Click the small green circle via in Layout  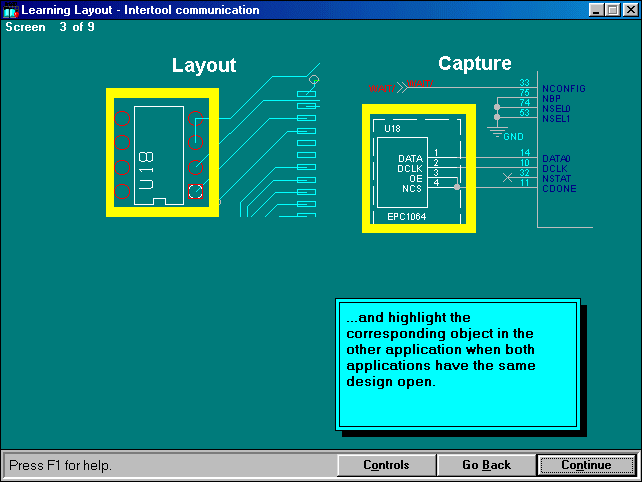pyautogui.click(x=314, y=79)
